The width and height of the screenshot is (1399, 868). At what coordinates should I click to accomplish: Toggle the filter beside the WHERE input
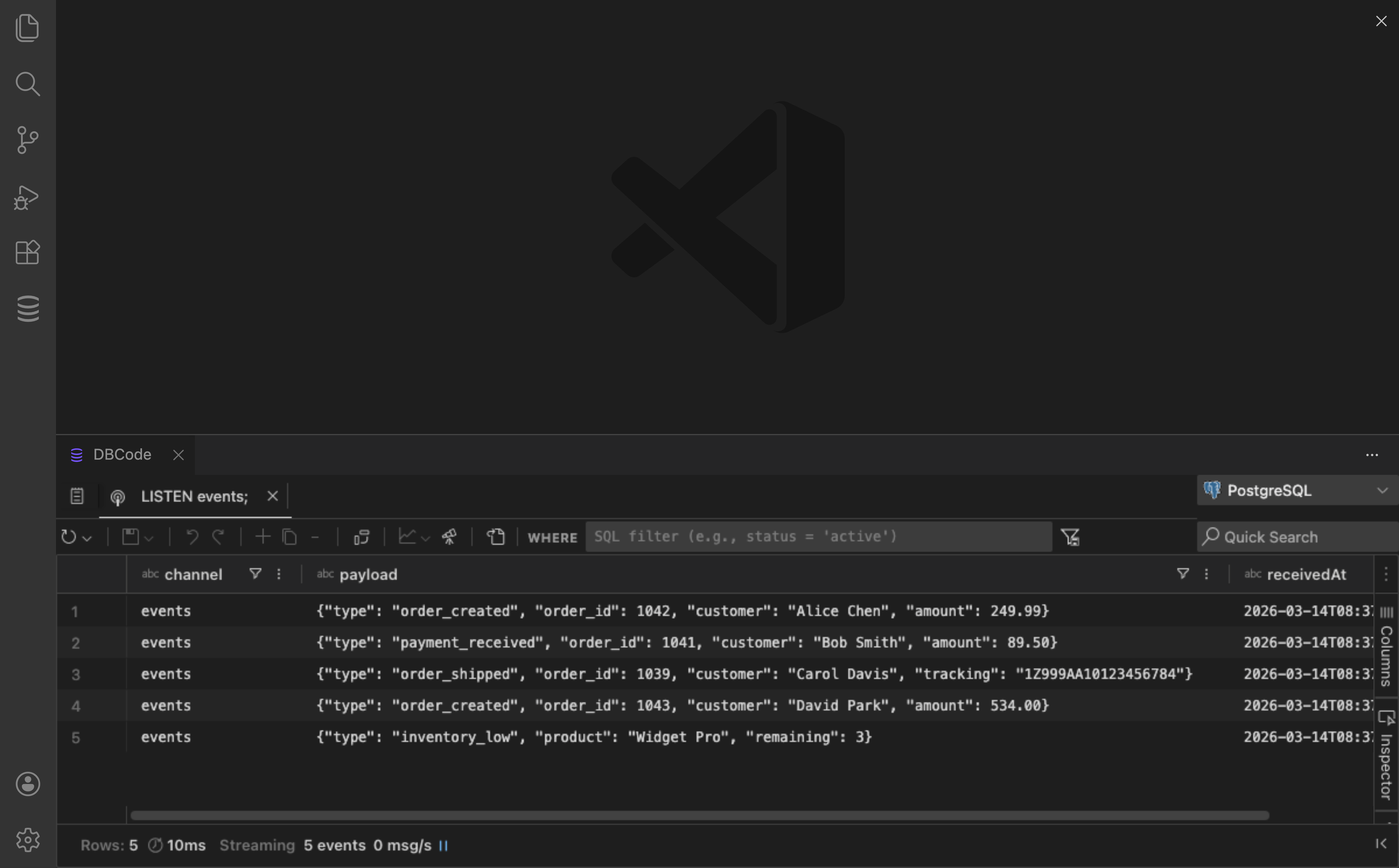coord(1070,536)
